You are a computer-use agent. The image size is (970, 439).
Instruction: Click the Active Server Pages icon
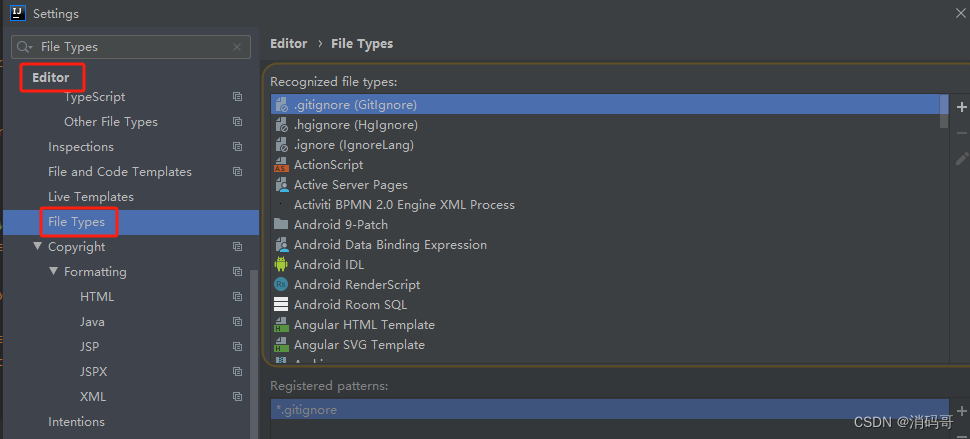(281, 185)
